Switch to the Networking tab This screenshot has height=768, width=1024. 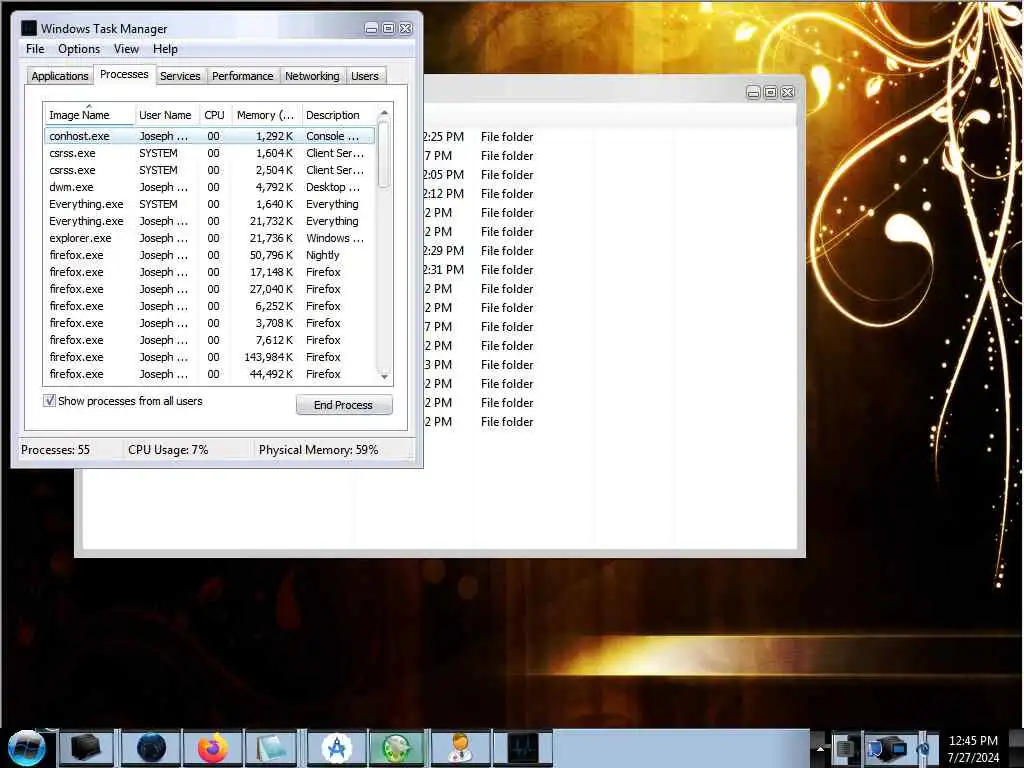(x=312, y=76)
